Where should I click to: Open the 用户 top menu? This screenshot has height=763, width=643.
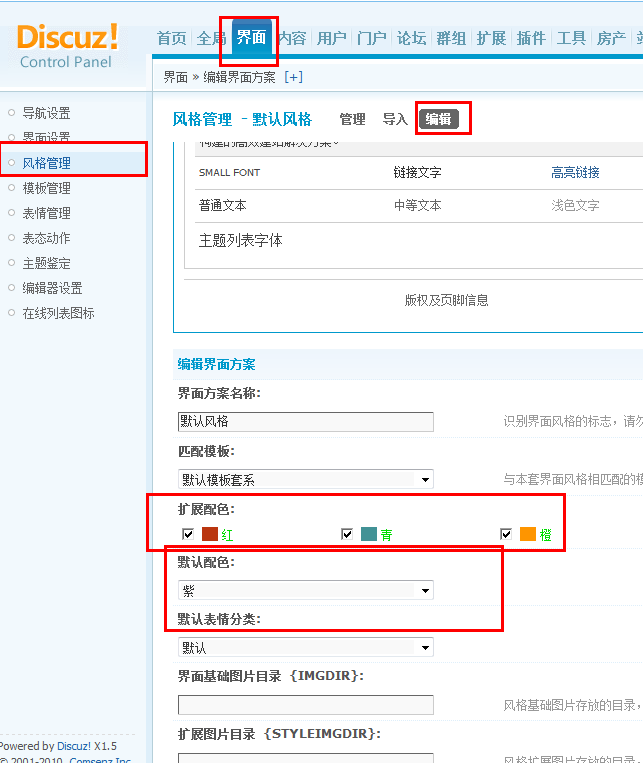(331, 38)
